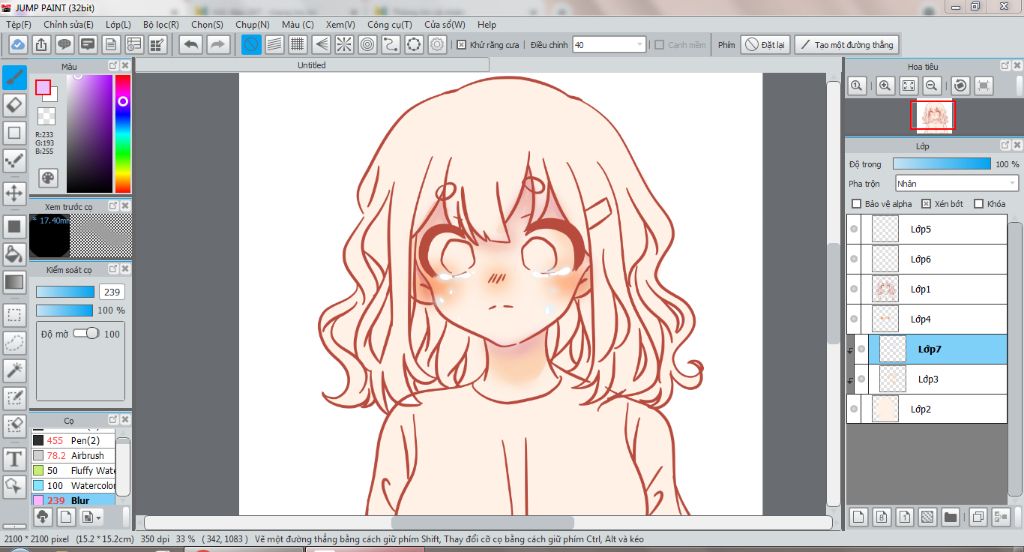Enable the radial snap guide
Image resolution: width=1024 pixels, height=552 pixels.
tap(344, 44)
